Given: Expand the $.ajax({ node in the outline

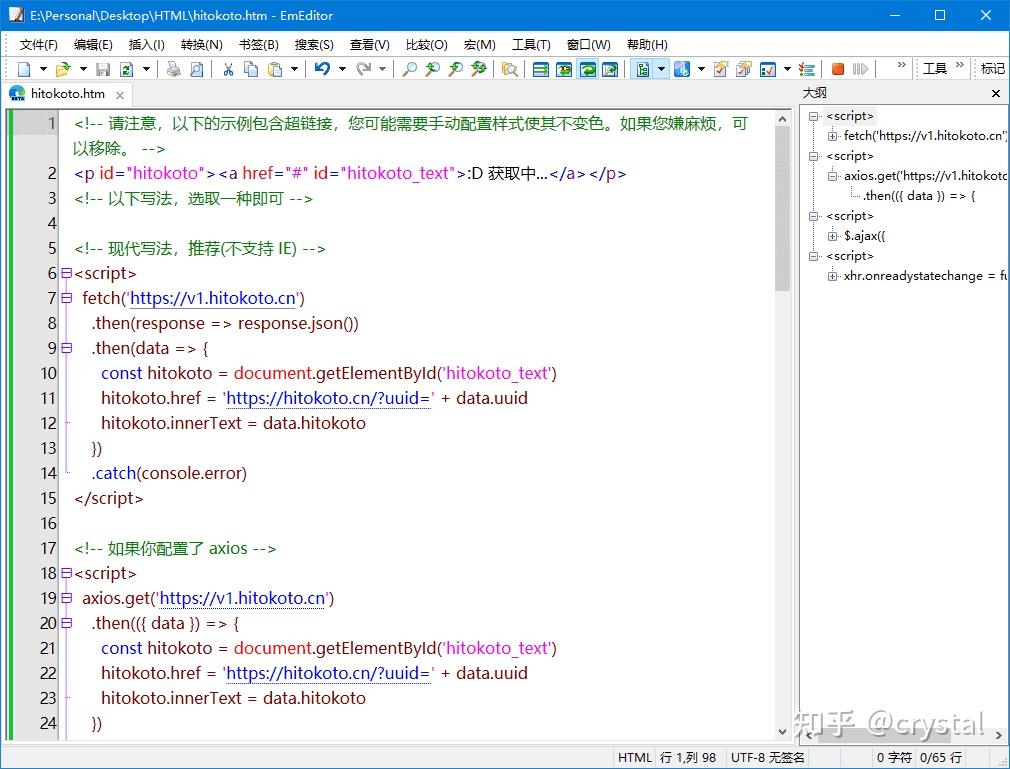Looking at the screenshot, I should point(832,236).
